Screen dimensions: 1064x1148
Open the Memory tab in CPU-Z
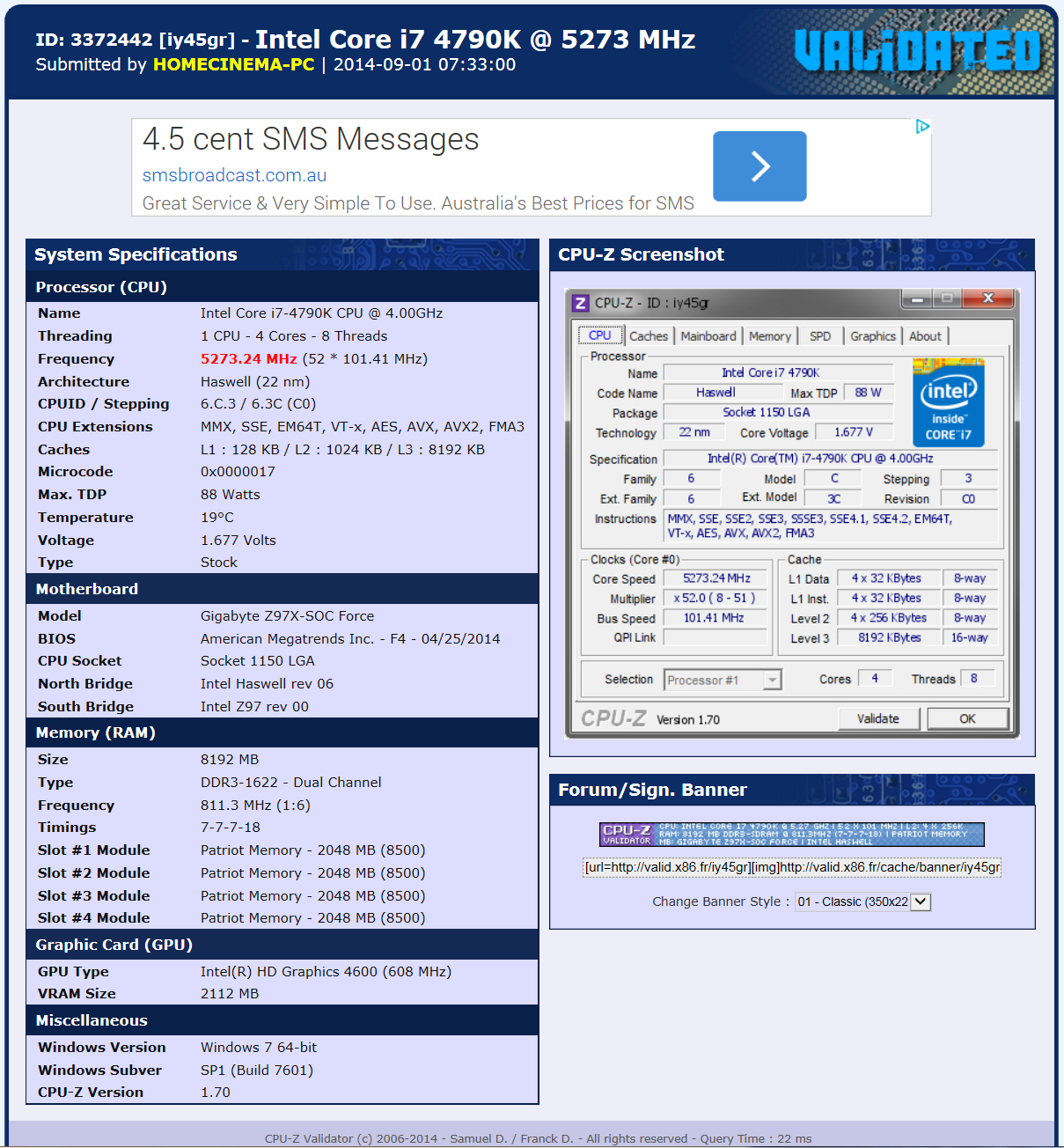pyautogui.click(x=770, y=336)
